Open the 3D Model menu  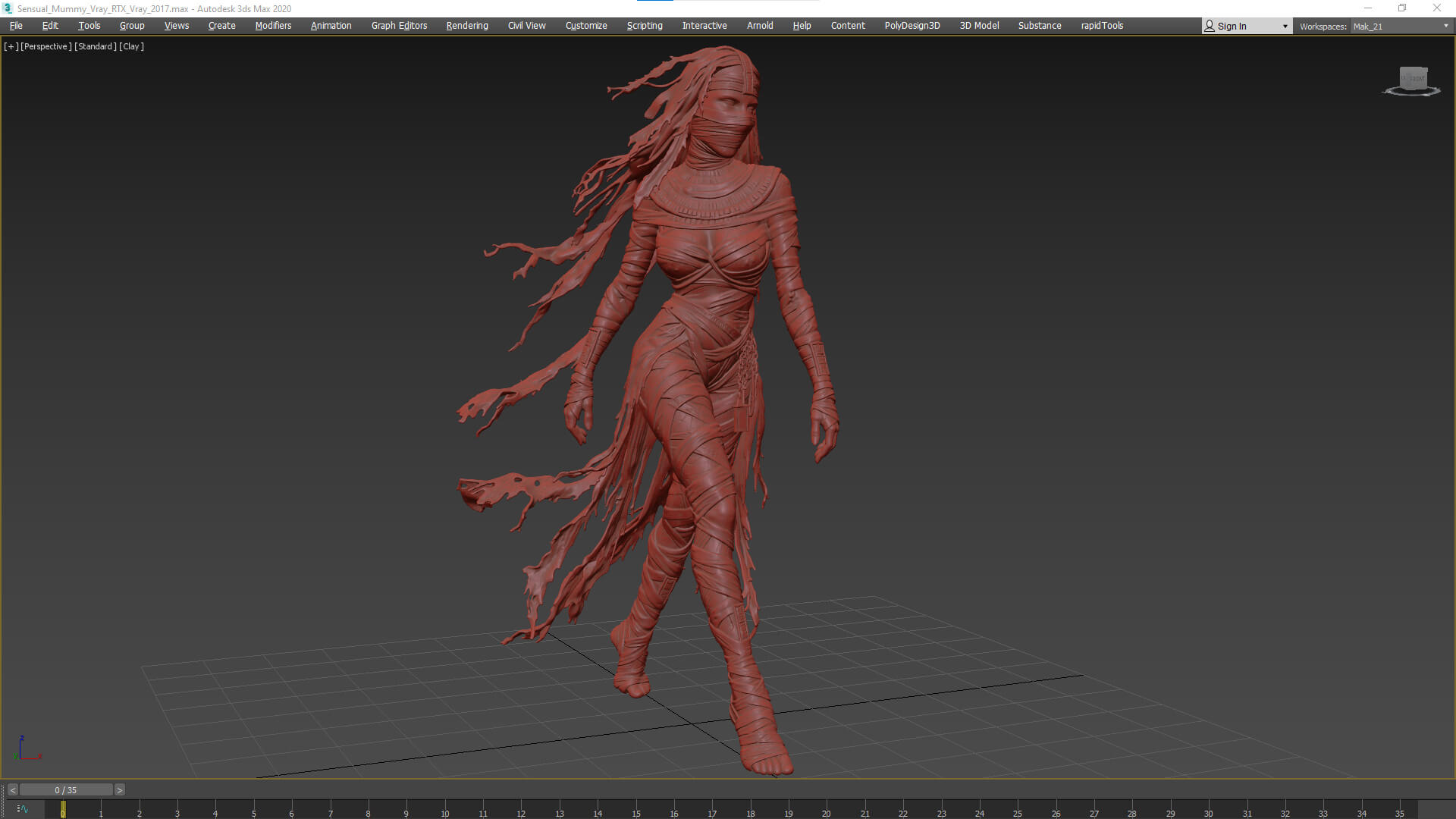coord(979,26)
